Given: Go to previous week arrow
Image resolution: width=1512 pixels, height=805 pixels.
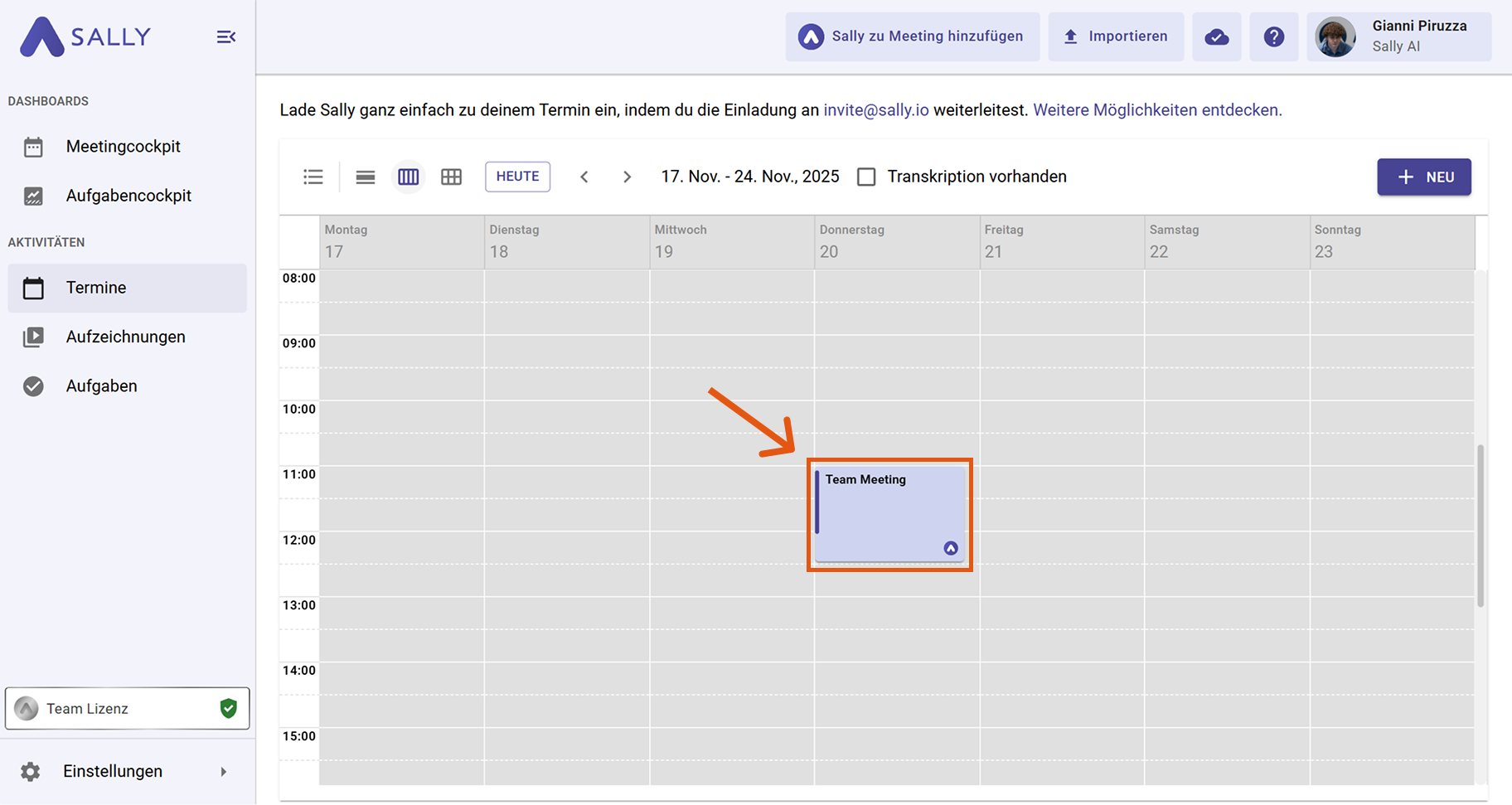Looking at the screenshot, I should tap(584, 177).
